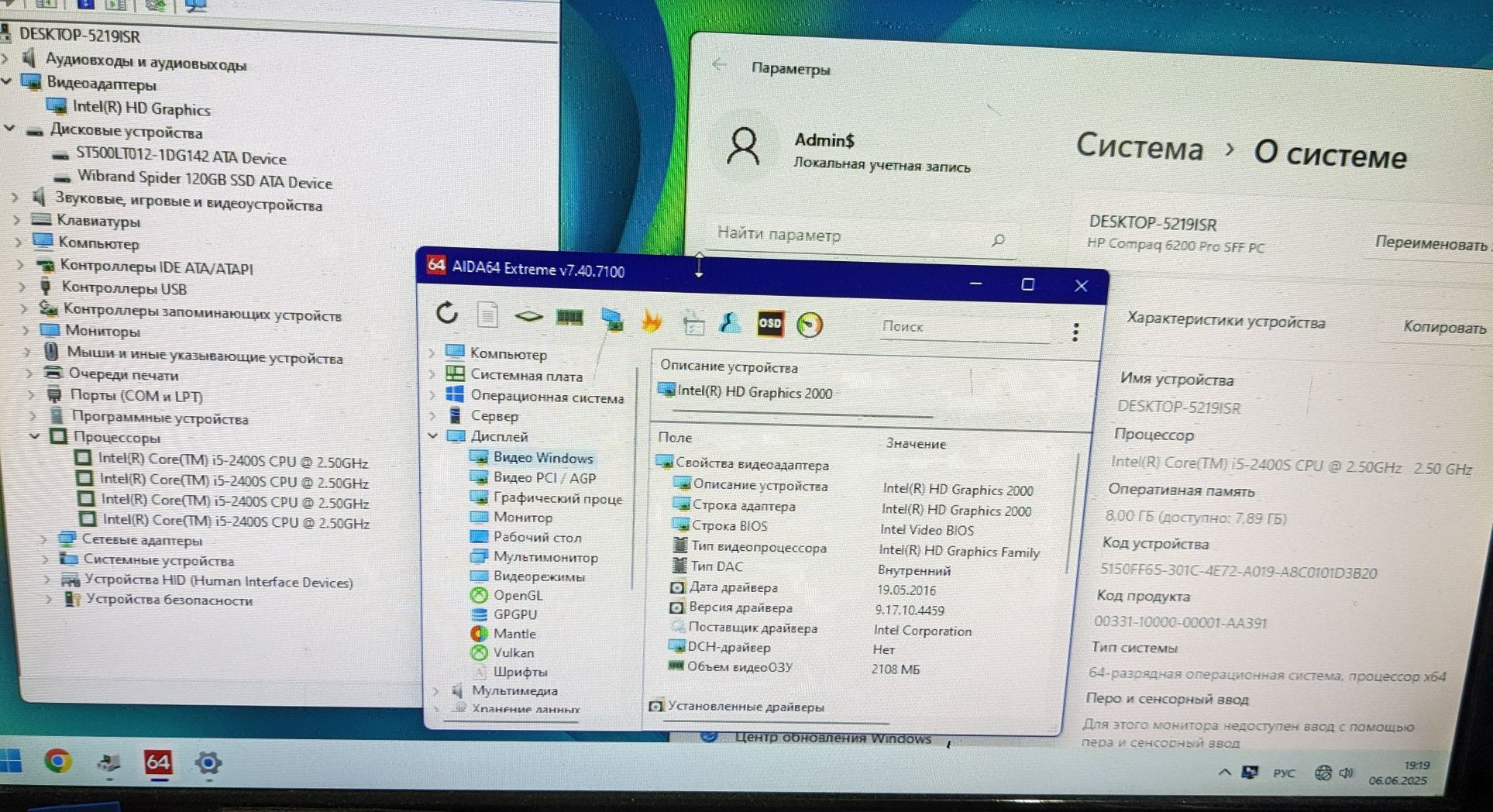Open AIDA64 memory benchmark RAM icon
1493x812 pixels.
pyautogui.click(x=569, y=317)
